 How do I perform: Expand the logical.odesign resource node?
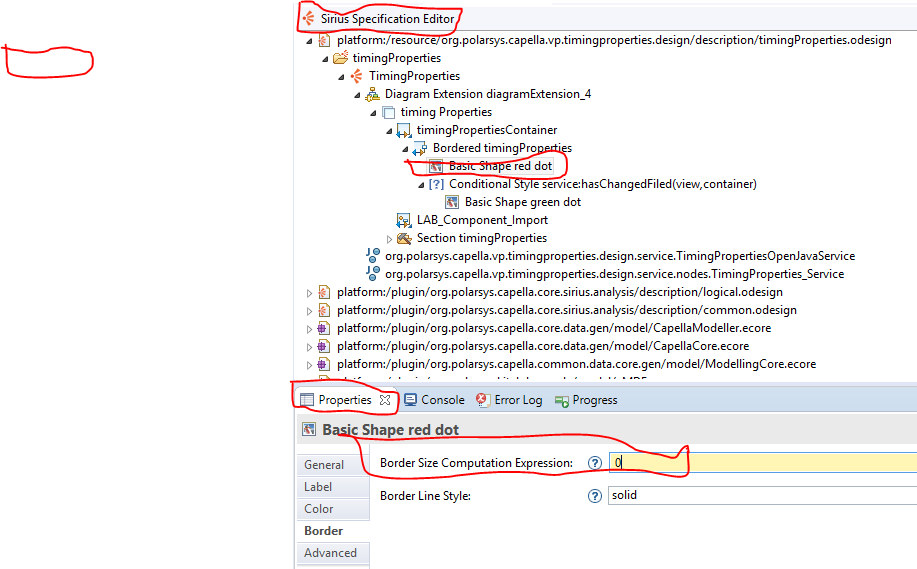pos(309,292)
